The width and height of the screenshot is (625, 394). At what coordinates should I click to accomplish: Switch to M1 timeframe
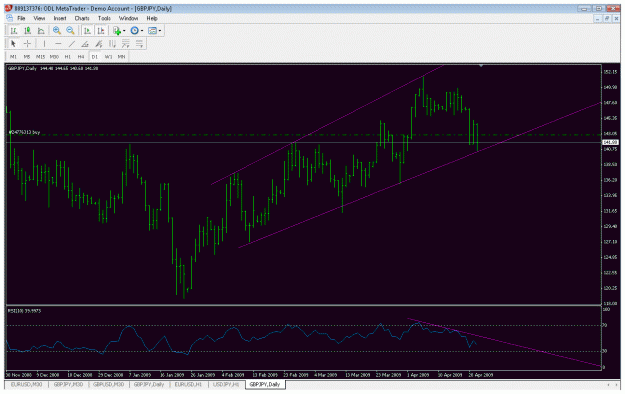pos(14,57)
